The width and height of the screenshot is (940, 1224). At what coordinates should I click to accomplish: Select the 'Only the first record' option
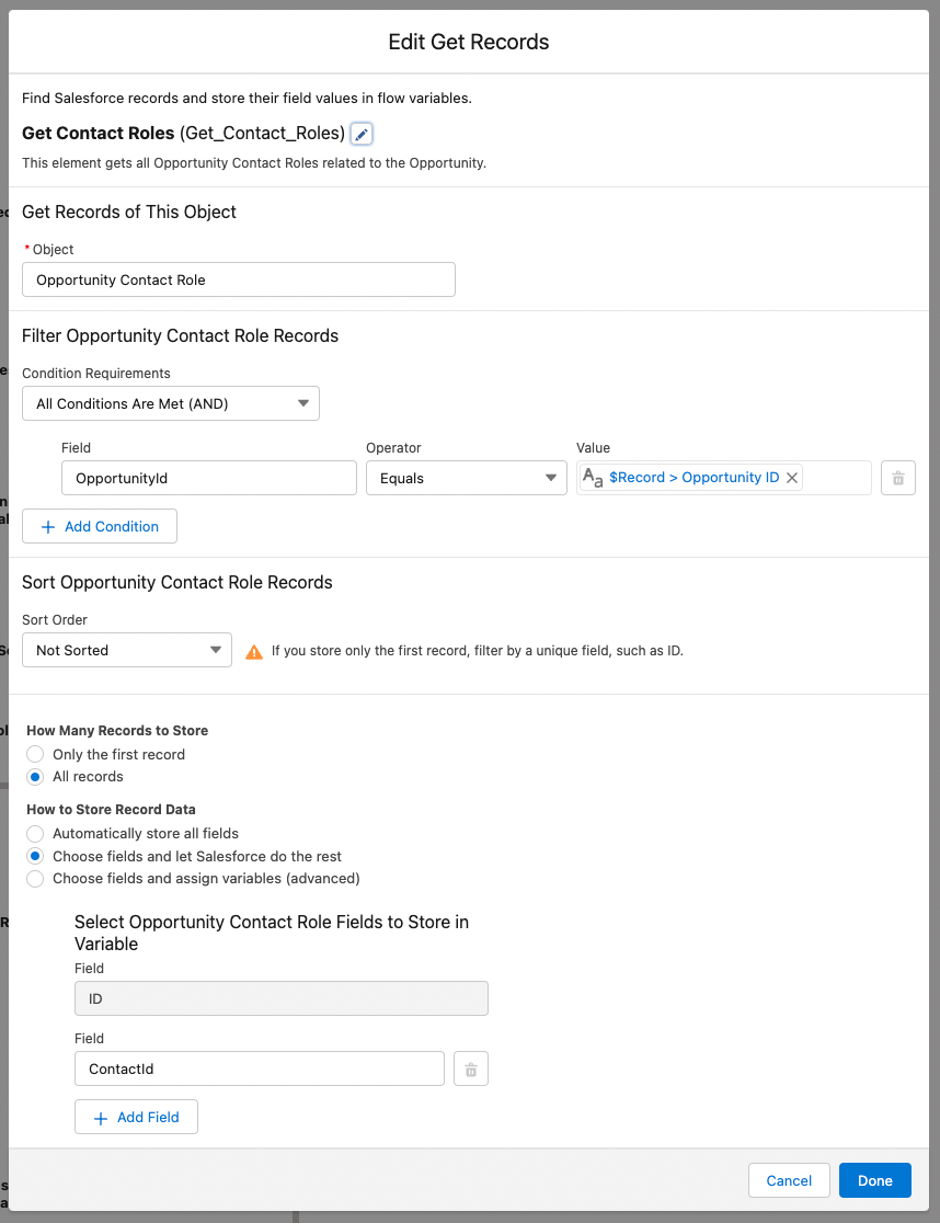point(35,754)
